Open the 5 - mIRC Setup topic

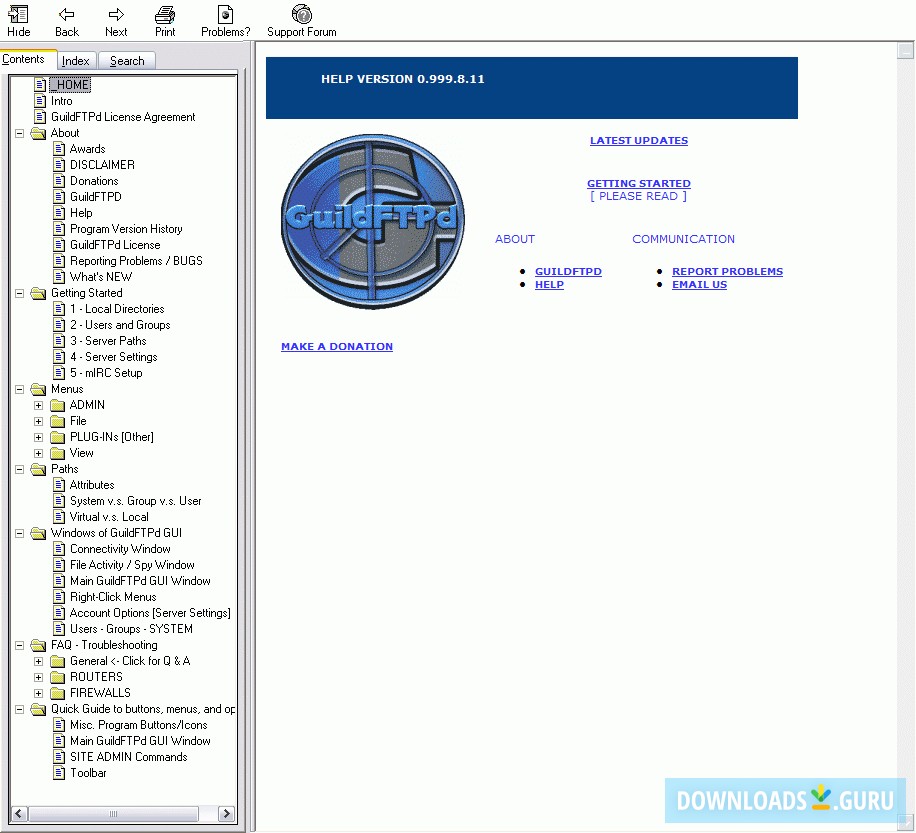pos(105,373)
